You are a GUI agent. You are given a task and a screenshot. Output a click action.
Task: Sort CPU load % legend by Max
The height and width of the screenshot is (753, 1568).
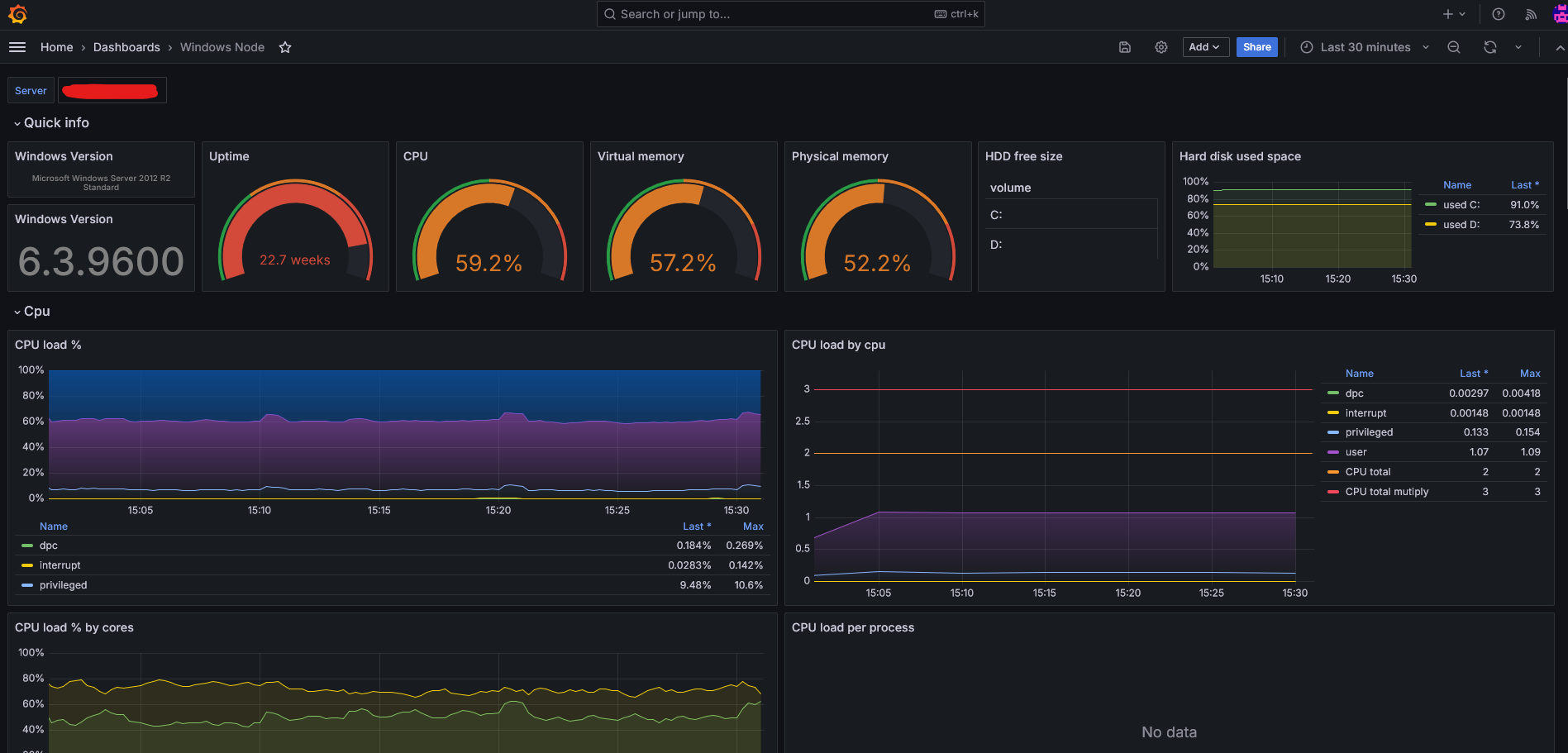pos(753,527)
